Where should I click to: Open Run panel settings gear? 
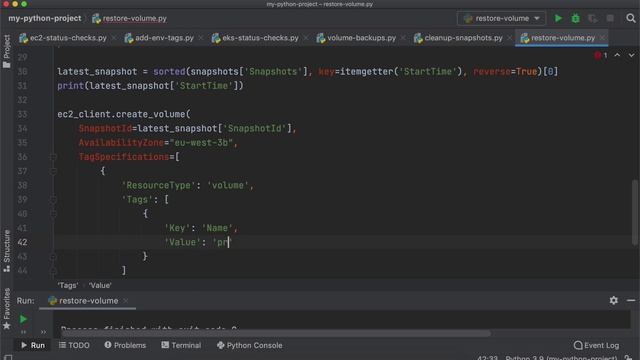pos(613,300)
